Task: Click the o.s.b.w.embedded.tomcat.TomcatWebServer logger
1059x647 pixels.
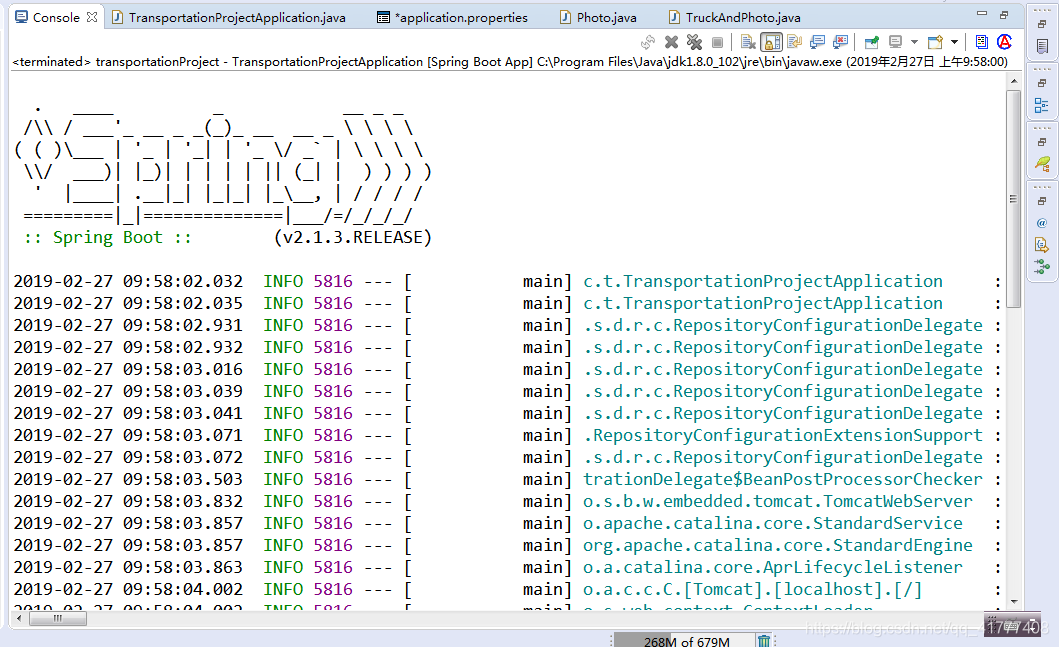Action: (777, 502)
